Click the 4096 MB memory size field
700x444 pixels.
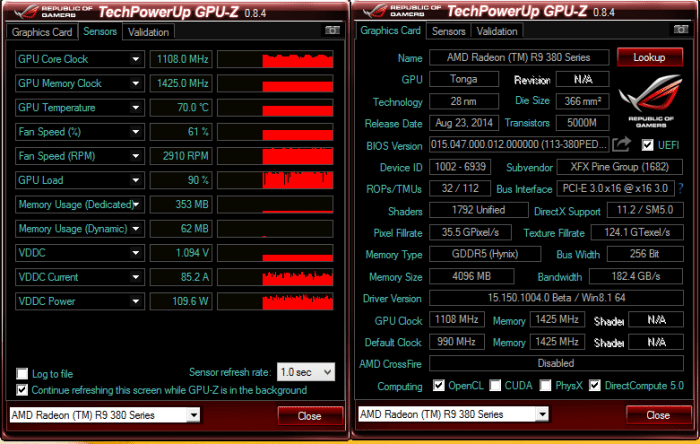(x=471, y=276)
